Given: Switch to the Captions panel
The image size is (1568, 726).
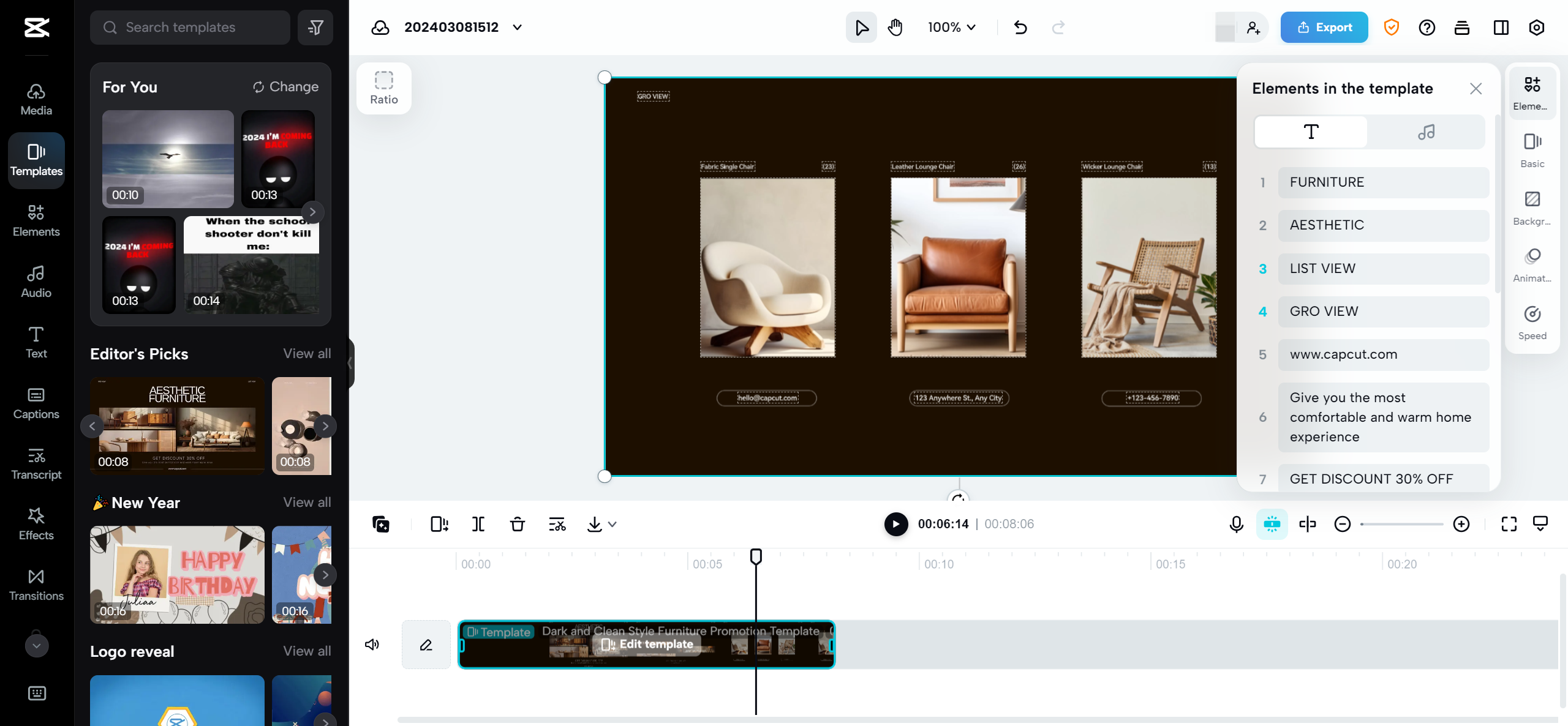Looking at the screenshot, I should [x=36, y=403].
